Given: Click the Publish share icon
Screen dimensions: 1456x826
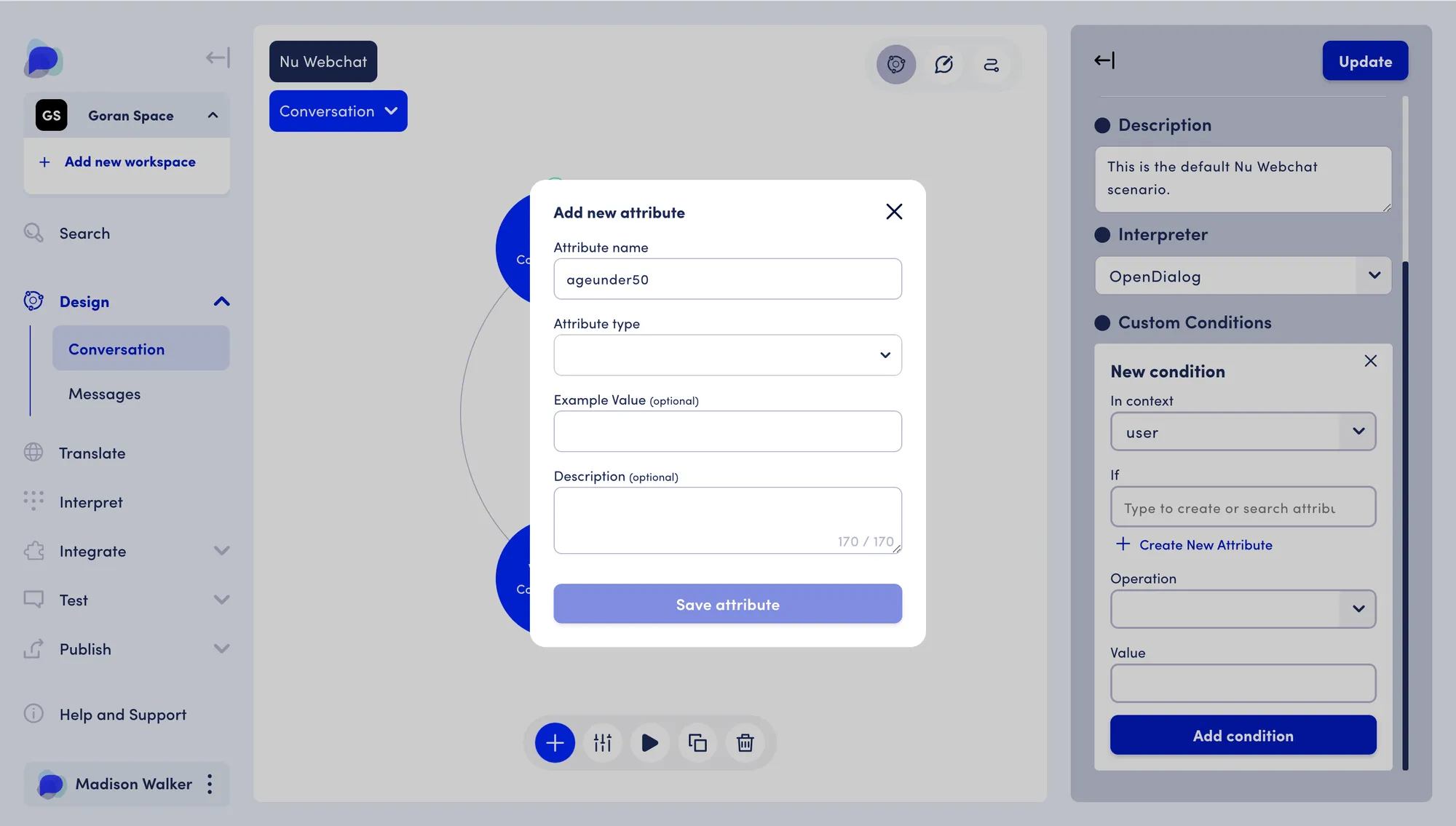Looking at the screenshot, I should coord(33,648).
